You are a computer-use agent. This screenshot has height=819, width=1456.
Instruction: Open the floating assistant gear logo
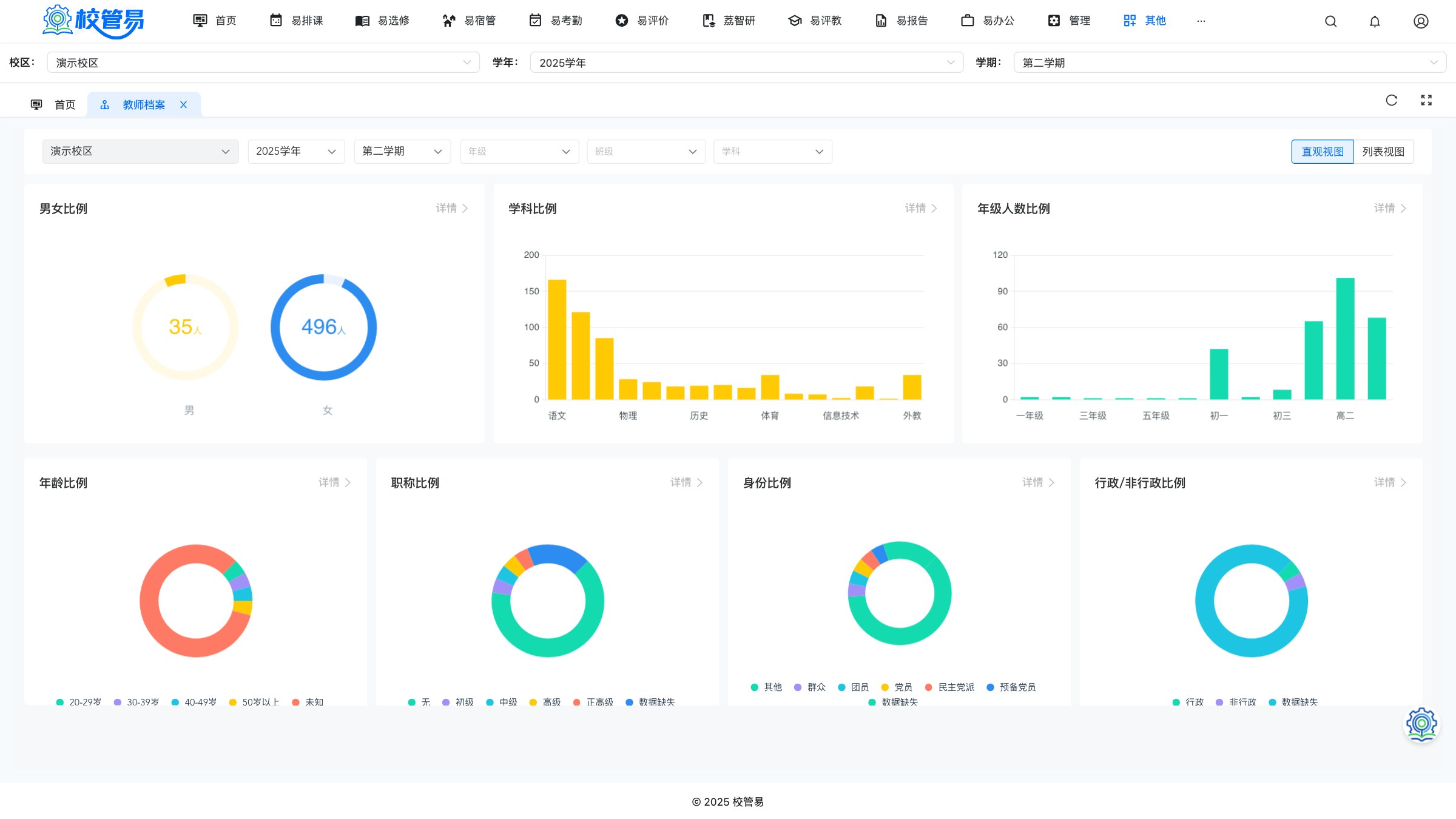pyautogui.click(x=1421, y=724)
